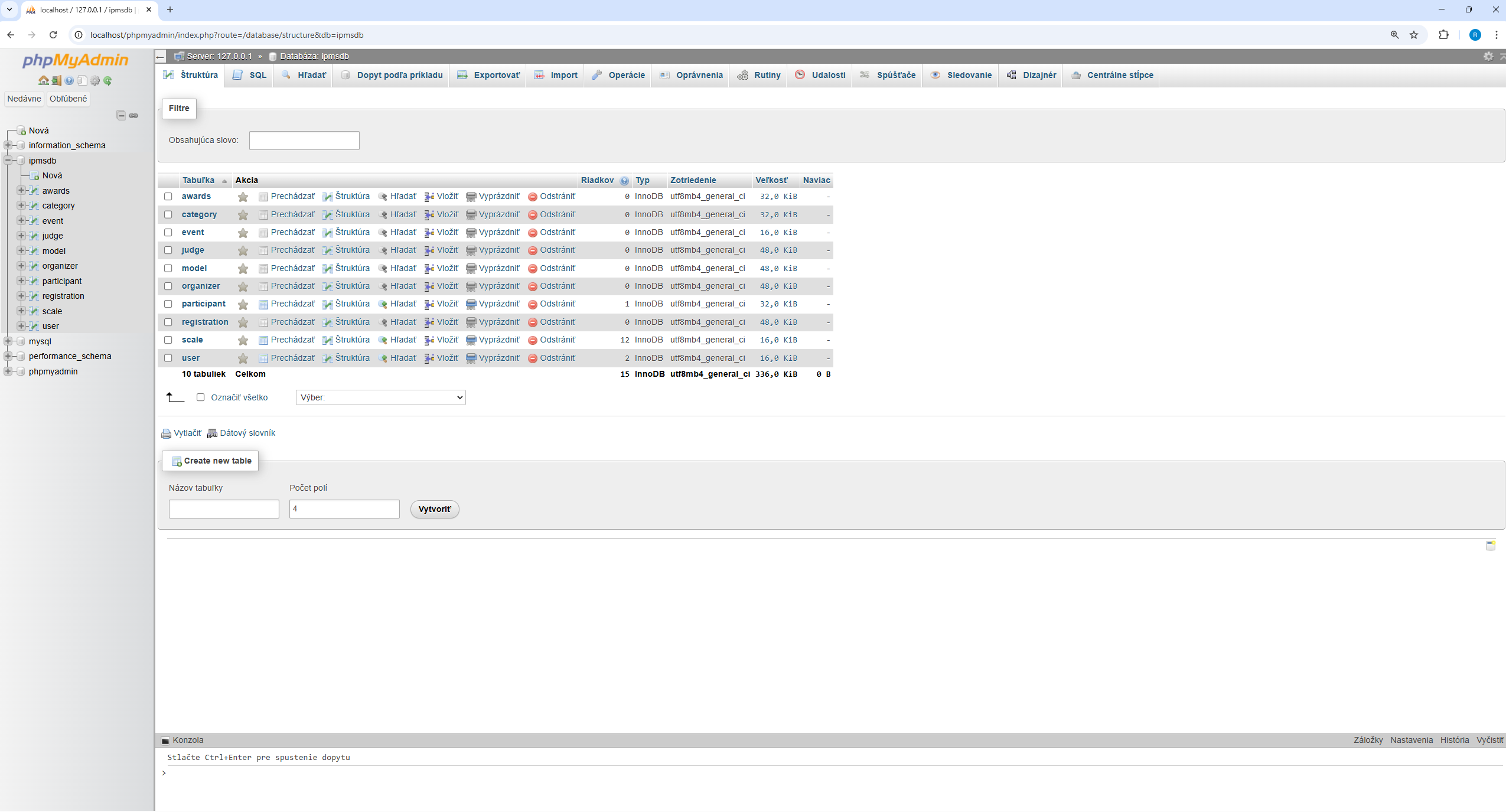Open the Výber dropdown

coord(381,397)
